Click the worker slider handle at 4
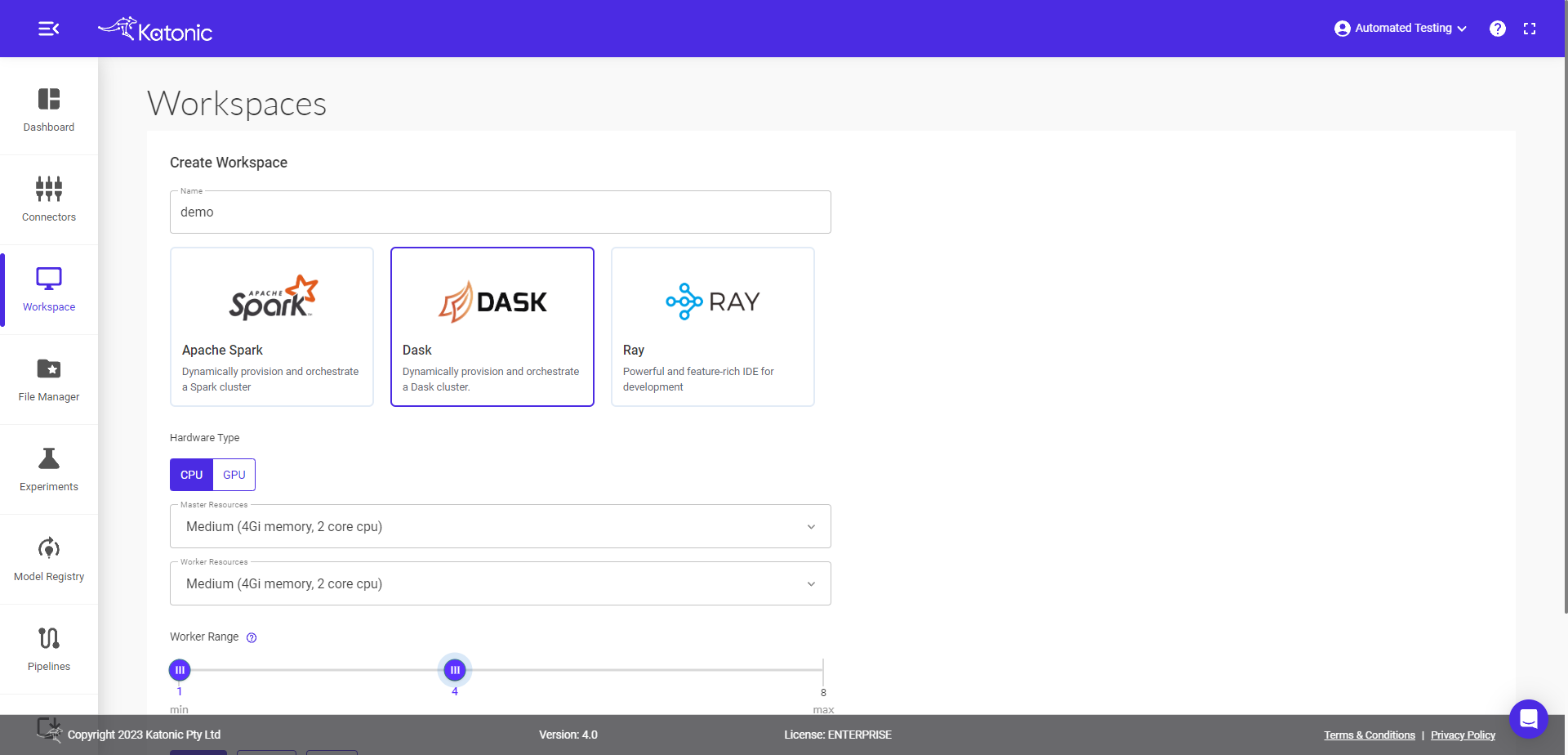The height and width of the screenshot is (755, 1568). [455, 670]
